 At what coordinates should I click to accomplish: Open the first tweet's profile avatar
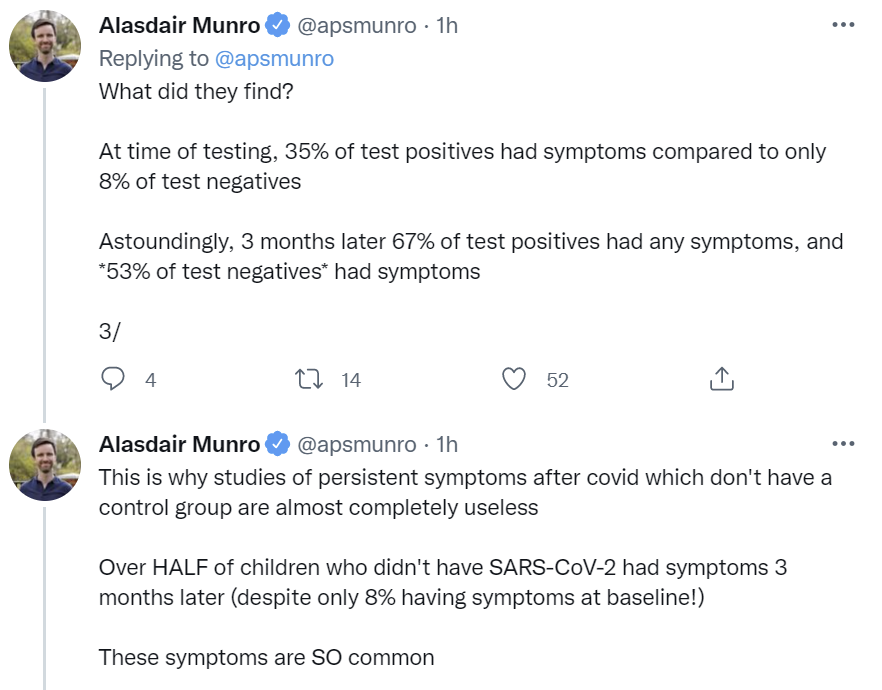(45, 49)
